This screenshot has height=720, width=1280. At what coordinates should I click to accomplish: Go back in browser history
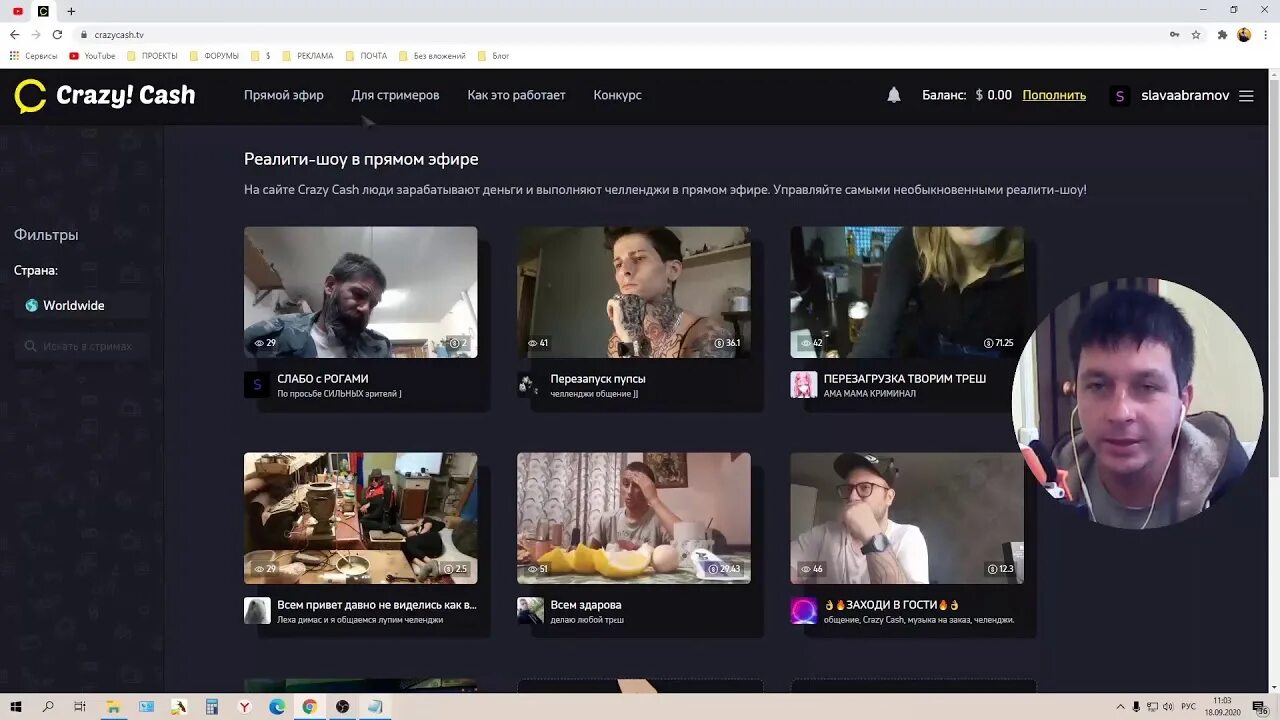pos(14,34)
